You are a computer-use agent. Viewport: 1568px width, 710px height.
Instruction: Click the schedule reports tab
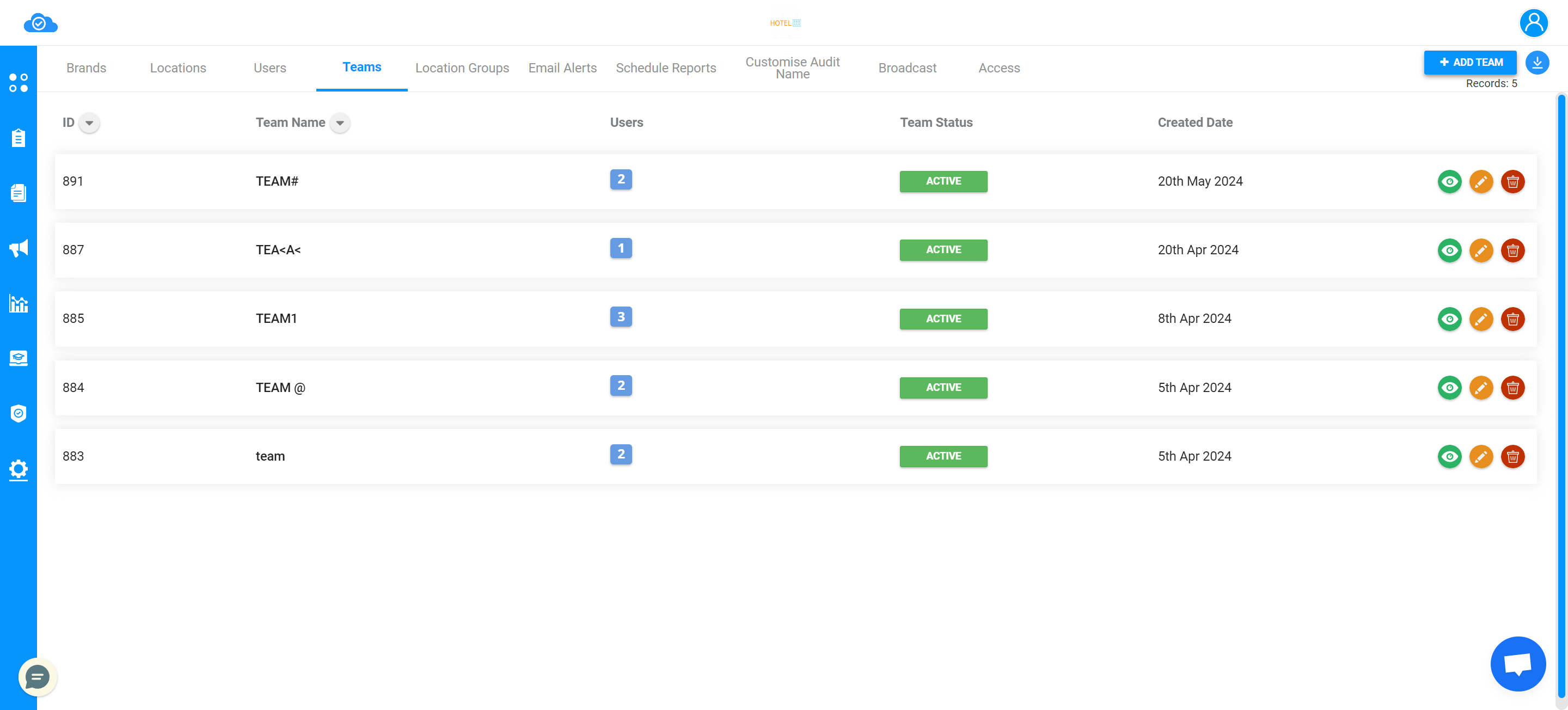[666, 67]
